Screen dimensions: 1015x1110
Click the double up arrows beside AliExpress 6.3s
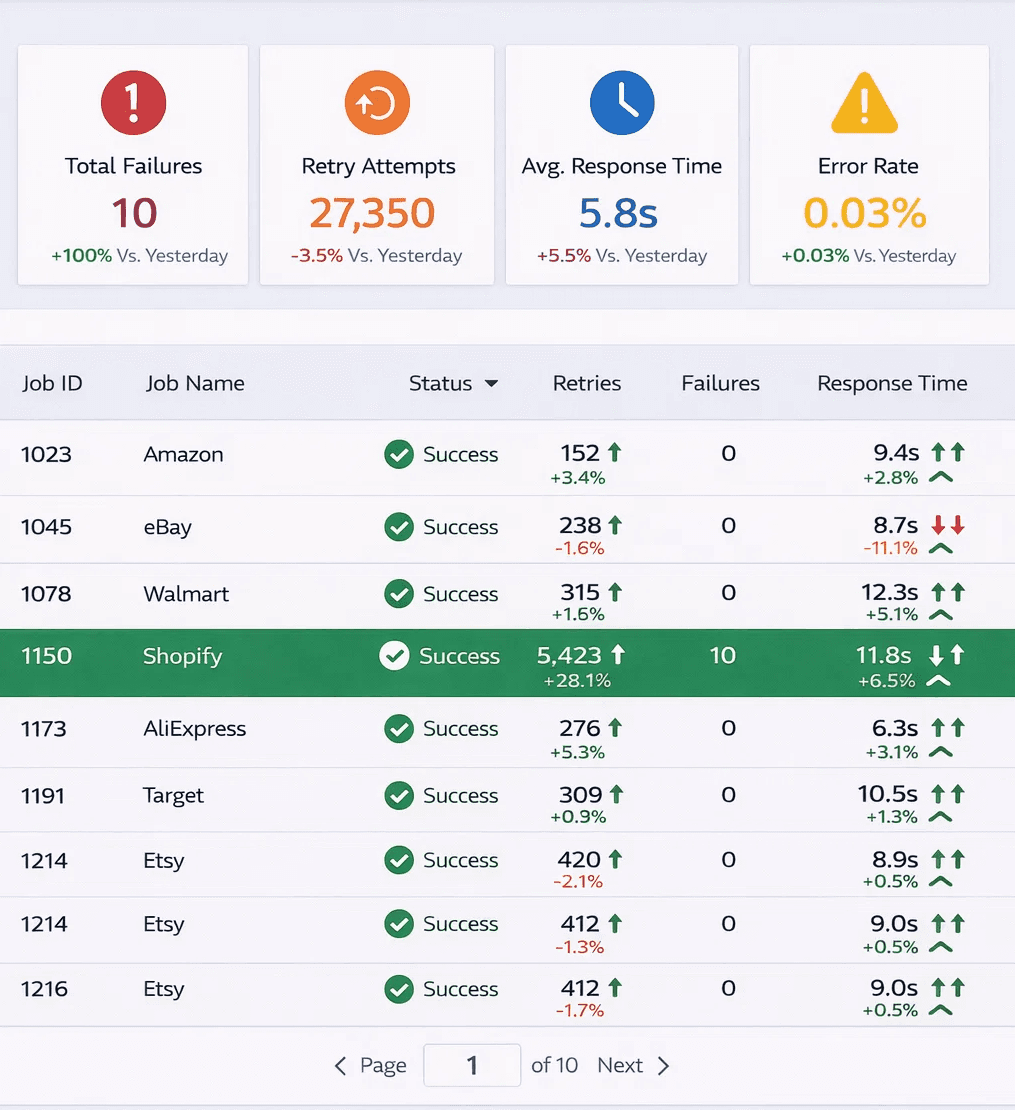pyautogui.click(x=948, y=728)
